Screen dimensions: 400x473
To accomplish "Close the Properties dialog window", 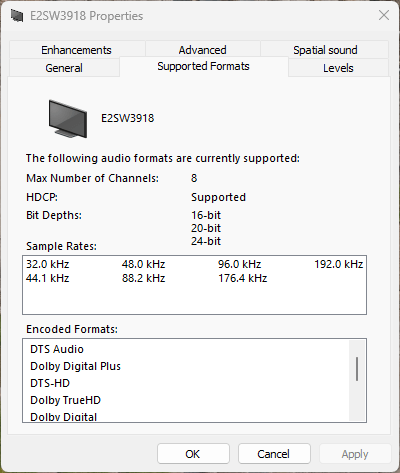I will [384, 15].
